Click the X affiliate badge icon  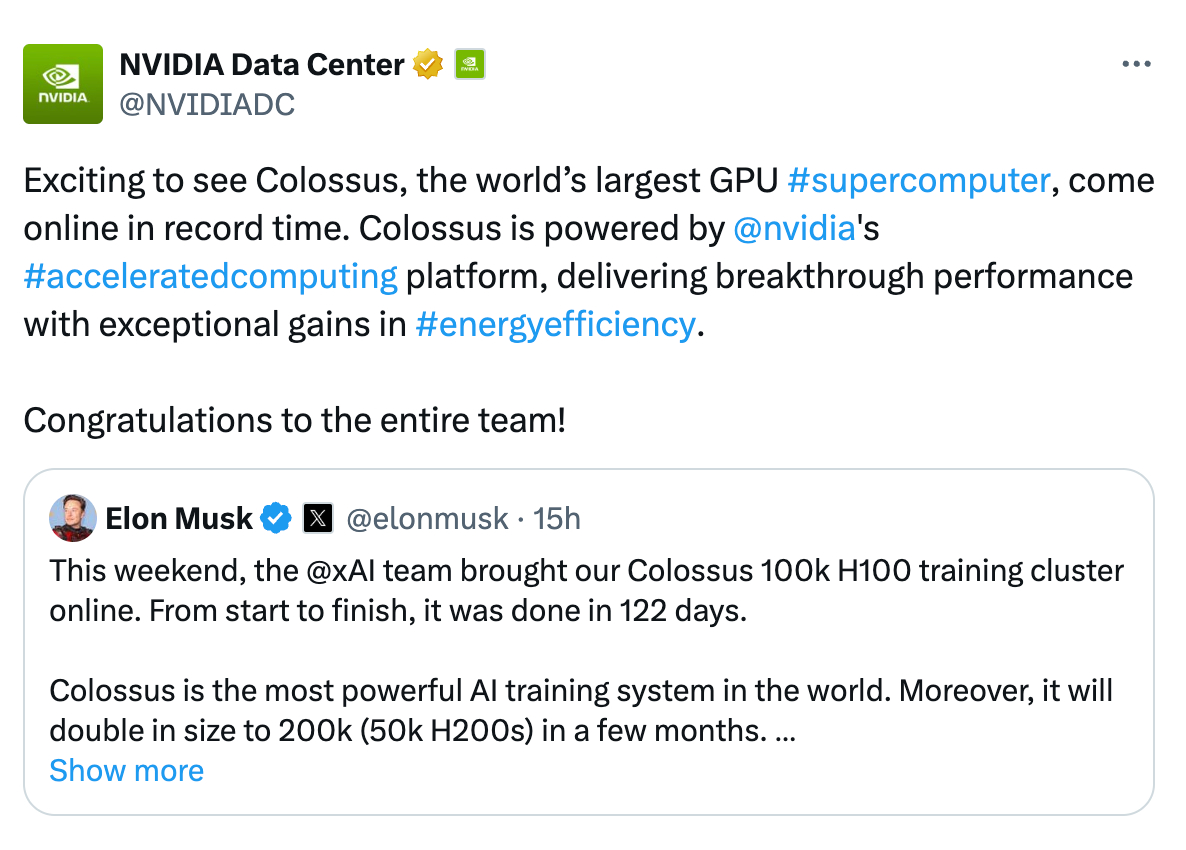click(318, 519)
